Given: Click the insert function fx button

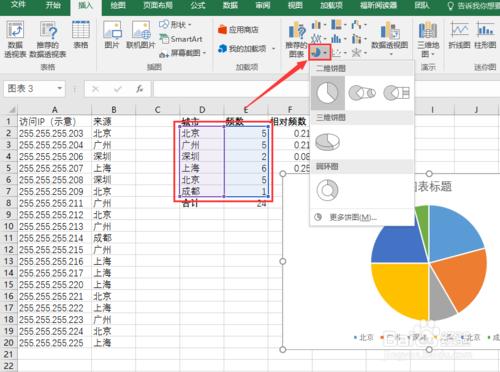Looking at the screenshot, I should click(140, 89).
